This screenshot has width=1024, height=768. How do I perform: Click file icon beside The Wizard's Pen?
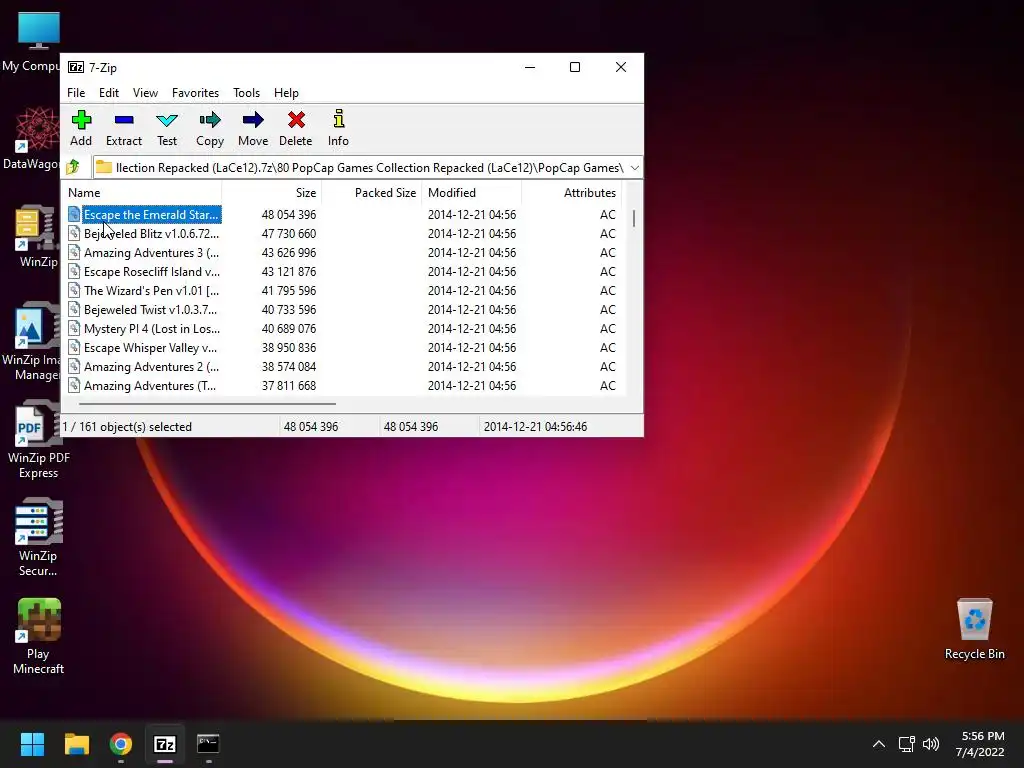tap(74, 291)
